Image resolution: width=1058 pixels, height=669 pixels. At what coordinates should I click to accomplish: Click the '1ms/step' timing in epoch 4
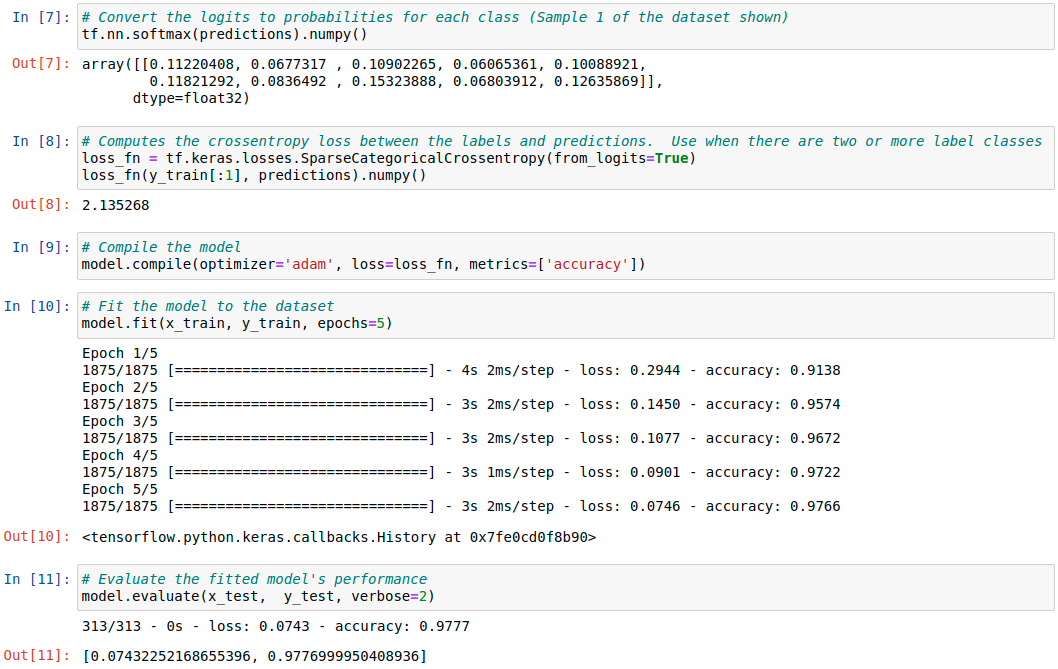click(520, 473)
